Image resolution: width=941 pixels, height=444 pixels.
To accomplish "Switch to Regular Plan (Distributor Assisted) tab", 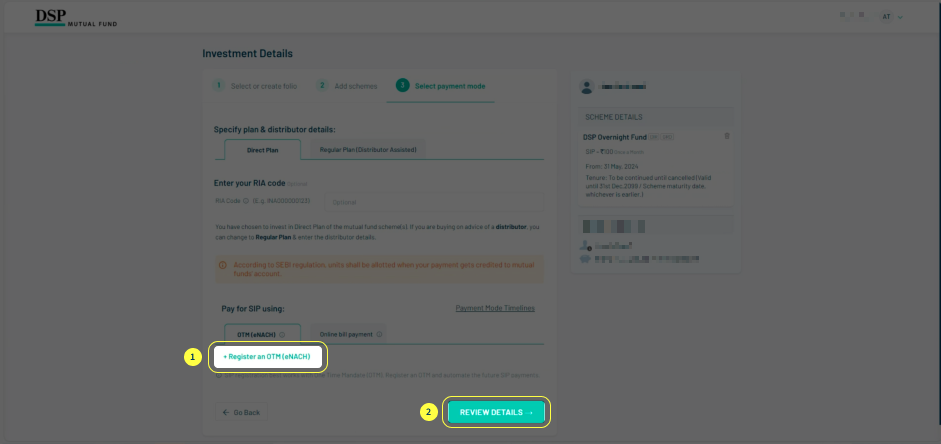I will pyautogui.click(x=367, y=149).
